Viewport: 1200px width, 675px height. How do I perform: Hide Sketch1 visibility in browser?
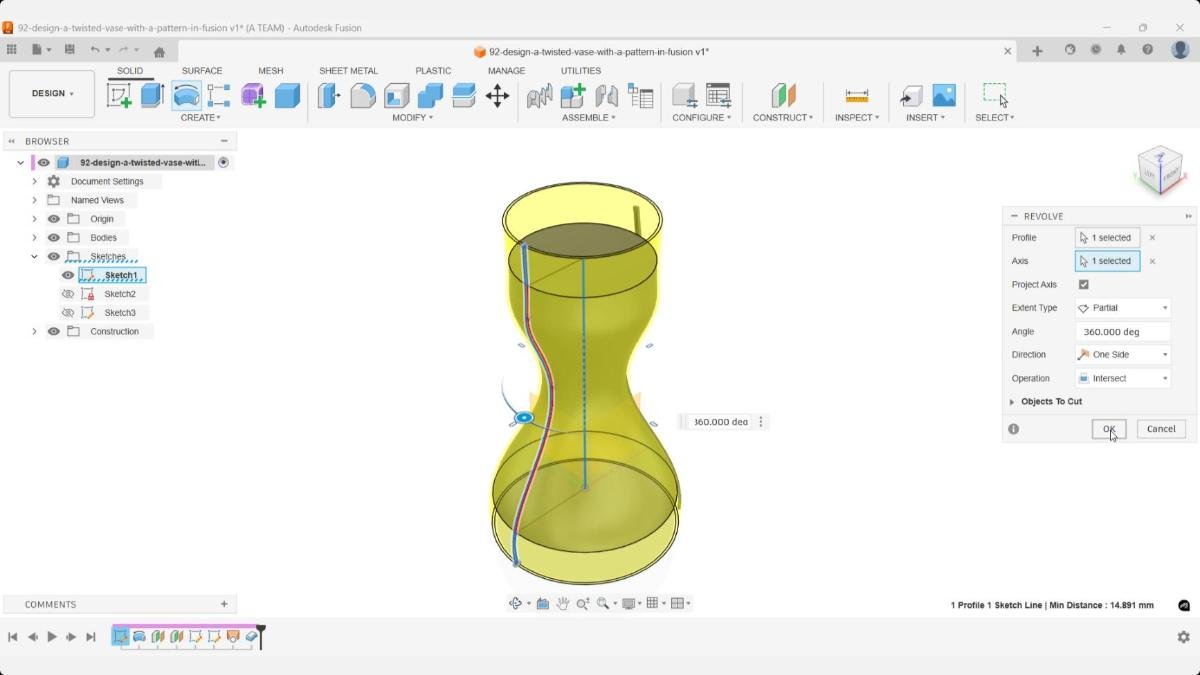[x=68, y=274]
